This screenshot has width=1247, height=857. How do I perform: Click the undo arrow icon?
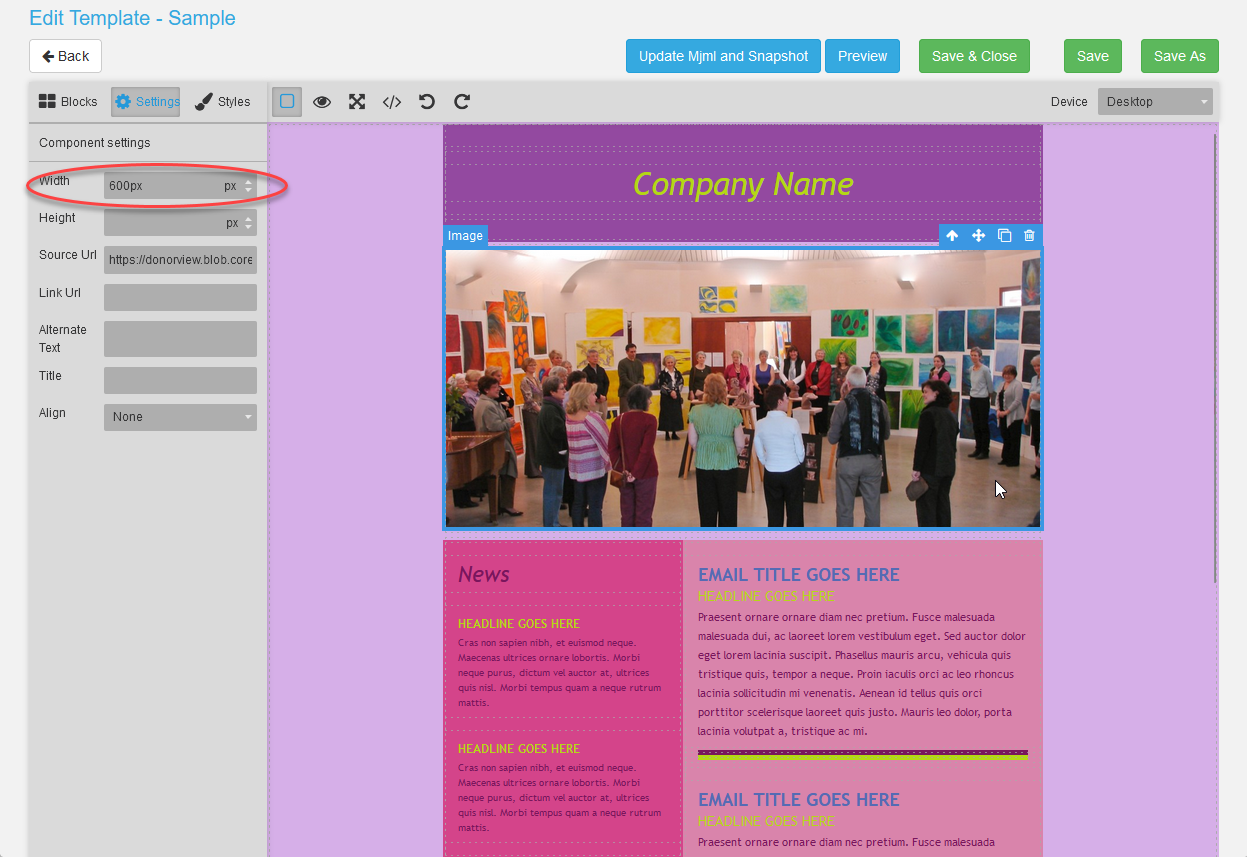click(426, 101)
